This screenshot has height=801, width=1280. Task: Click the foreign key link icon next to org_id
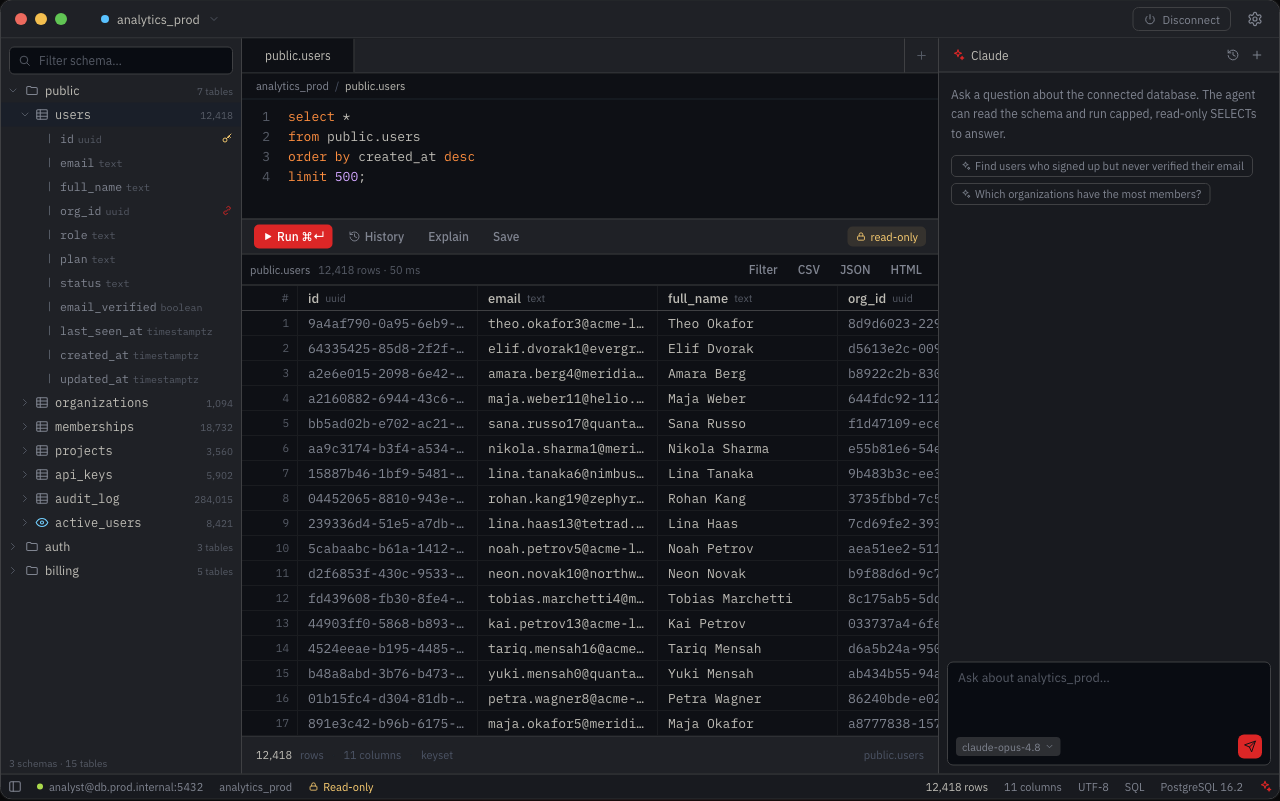click(x=227, y=211)
